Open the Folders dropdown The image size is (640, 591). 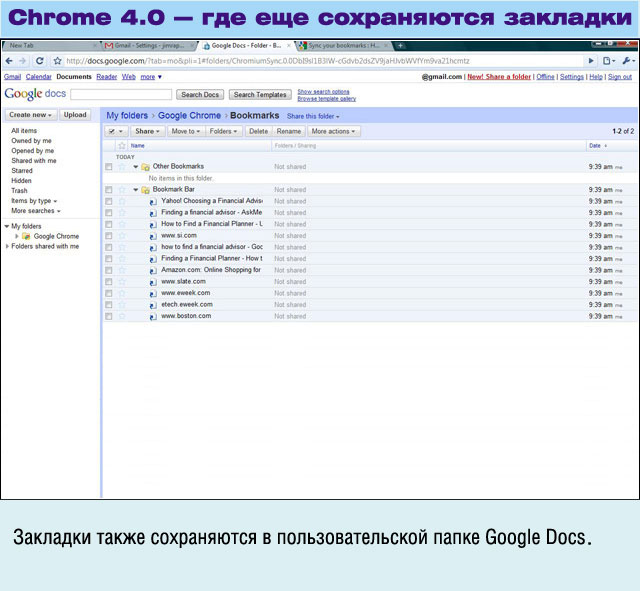(223, 131)
